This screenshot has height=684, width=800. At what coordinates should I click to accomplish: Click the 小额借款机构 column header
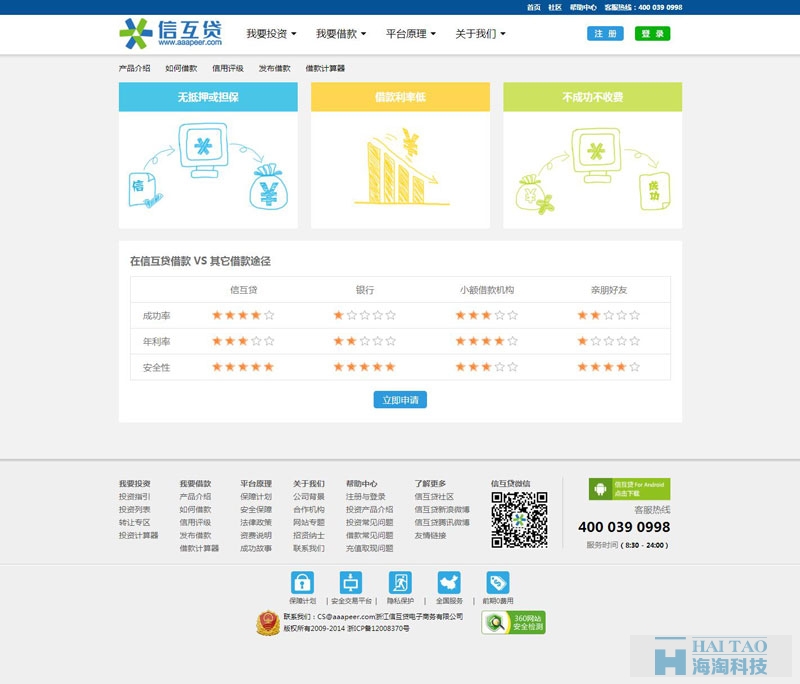pos(487,290)
